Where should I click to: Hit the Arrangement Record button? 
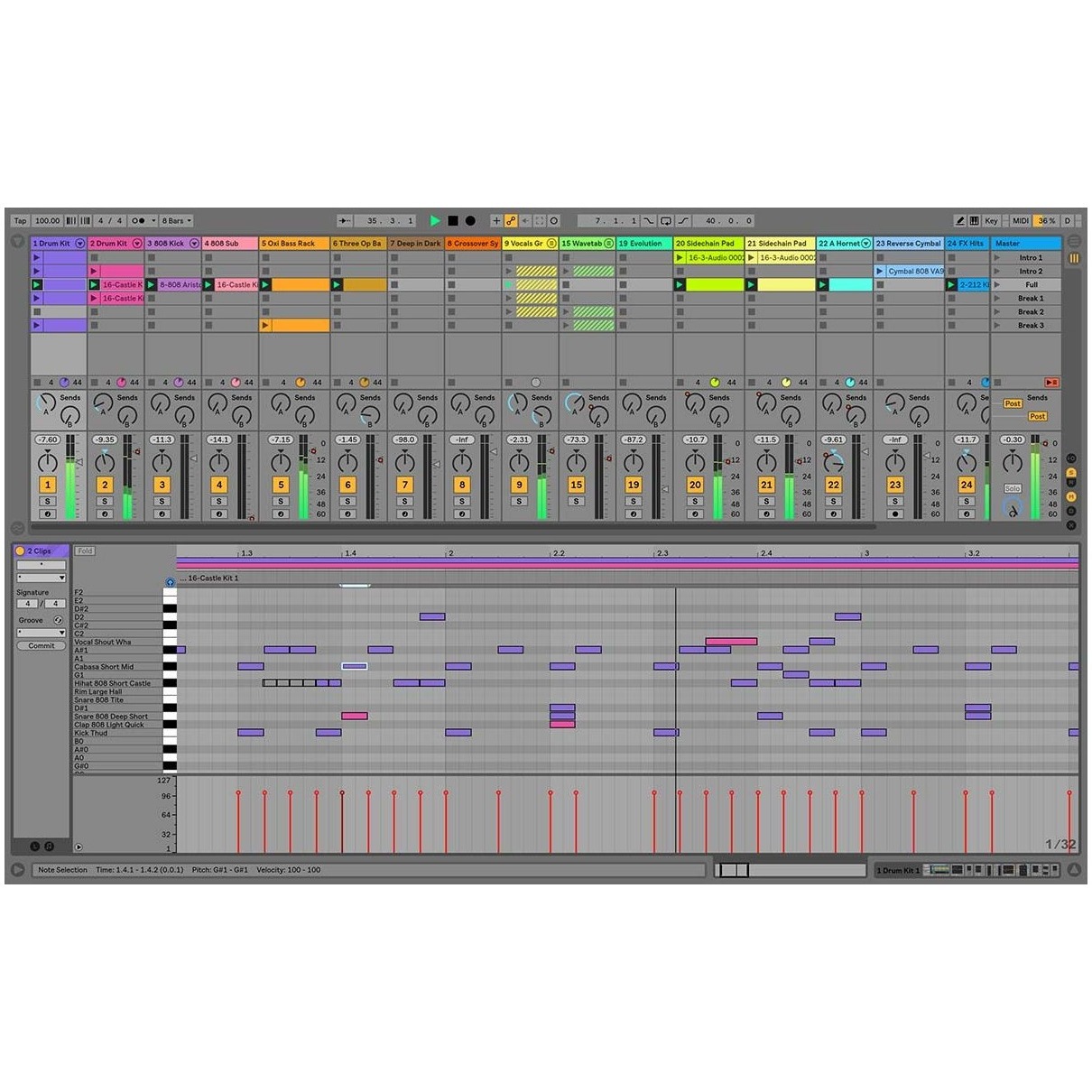(470, 220)
